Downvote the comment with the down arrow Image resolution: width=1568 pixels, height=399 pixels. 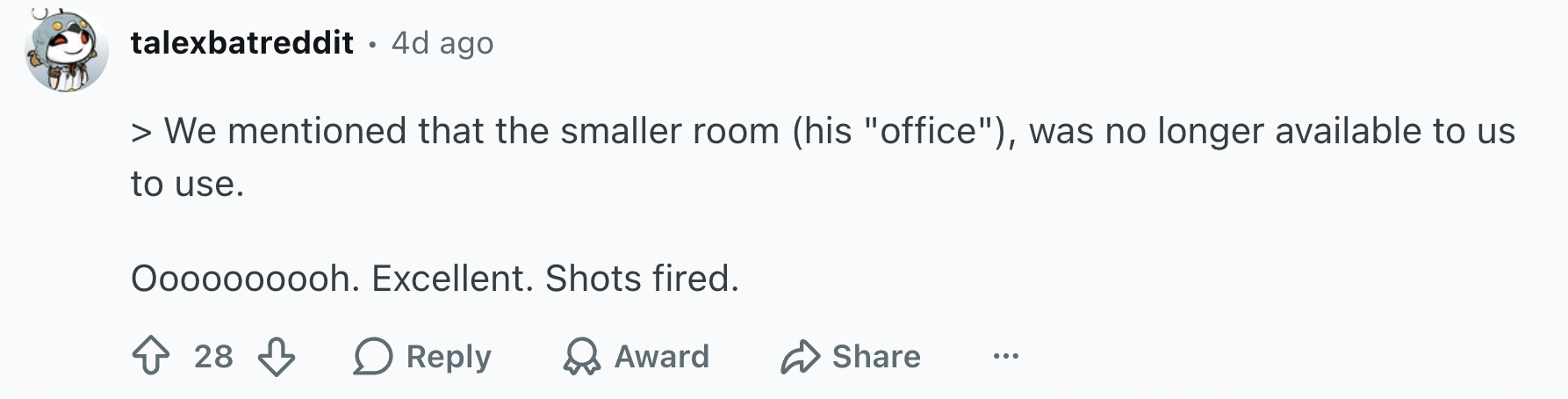[x=277, y=356]
